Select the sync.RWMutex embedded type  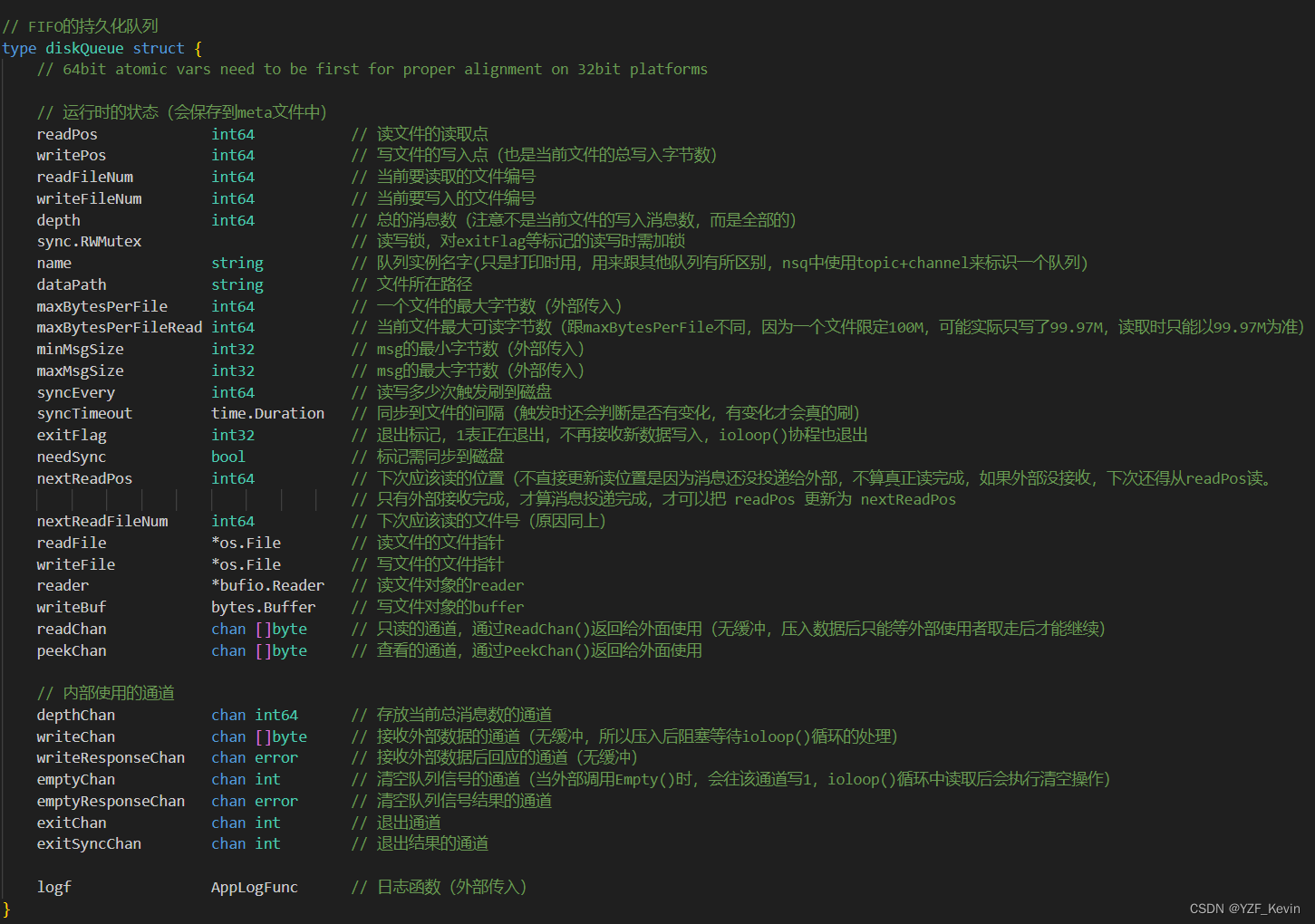[x=89, y=241]
